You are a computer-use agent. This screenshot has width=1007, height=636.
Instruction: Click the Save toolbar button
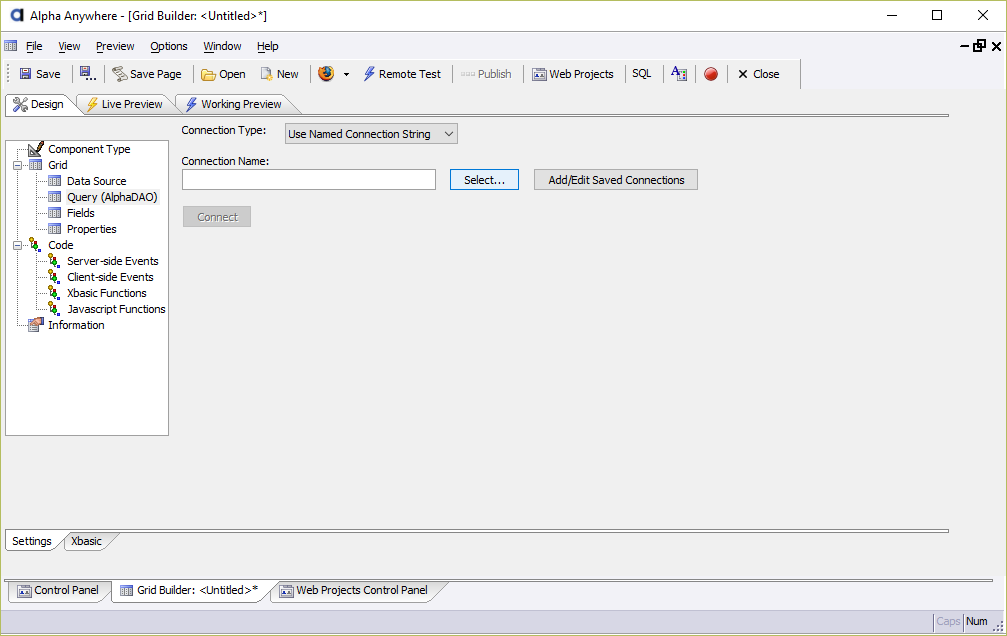pos(40,74)
